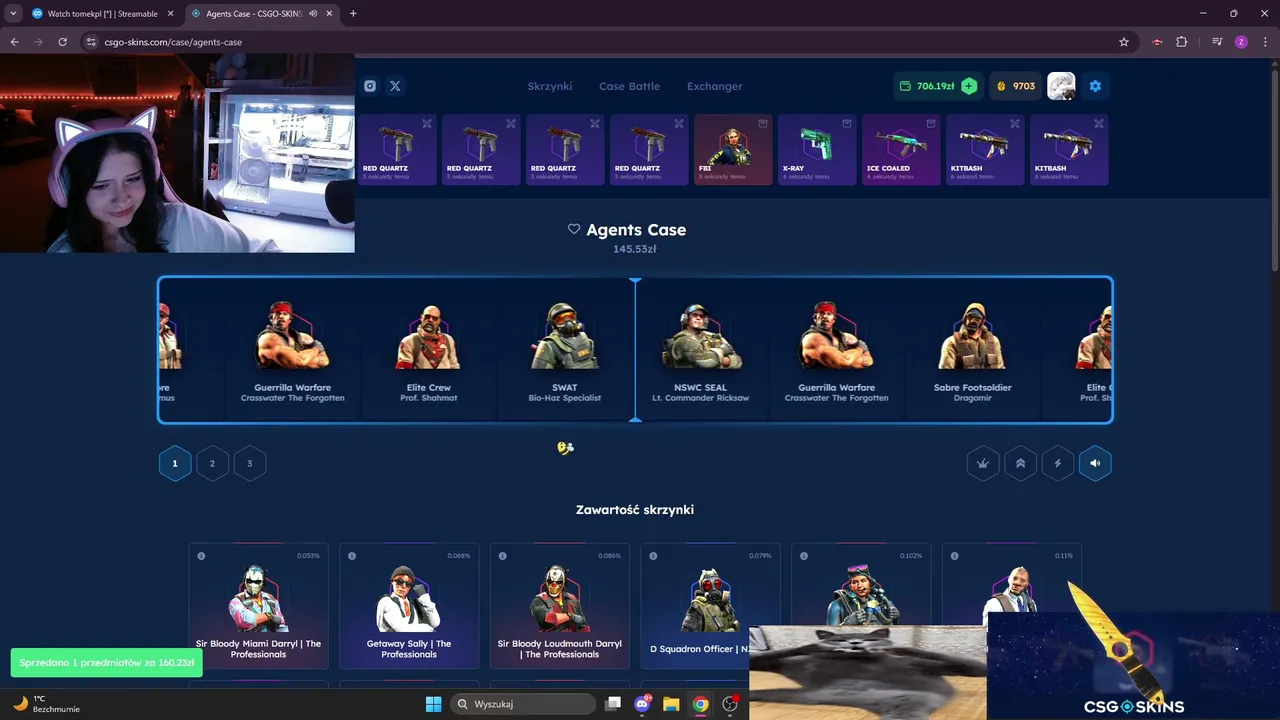The height and width of the screenshot is (720, 1280).
Task: Mute the case opening sound
Action: [1095, 463]
